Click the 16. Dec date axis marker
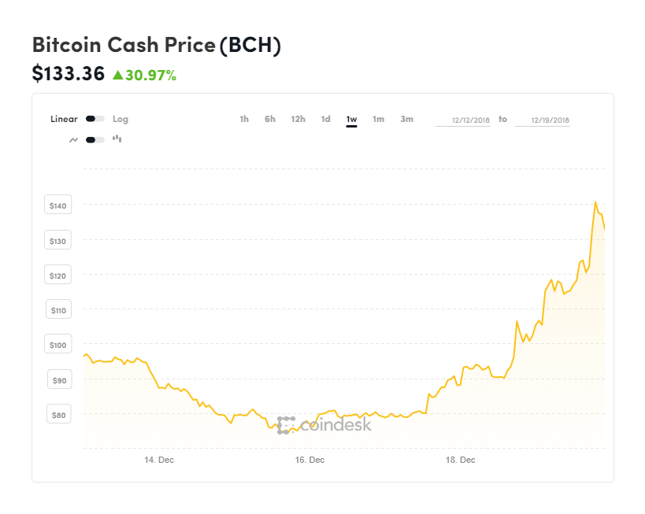This screenshot has height=514, width=645. 310,460
